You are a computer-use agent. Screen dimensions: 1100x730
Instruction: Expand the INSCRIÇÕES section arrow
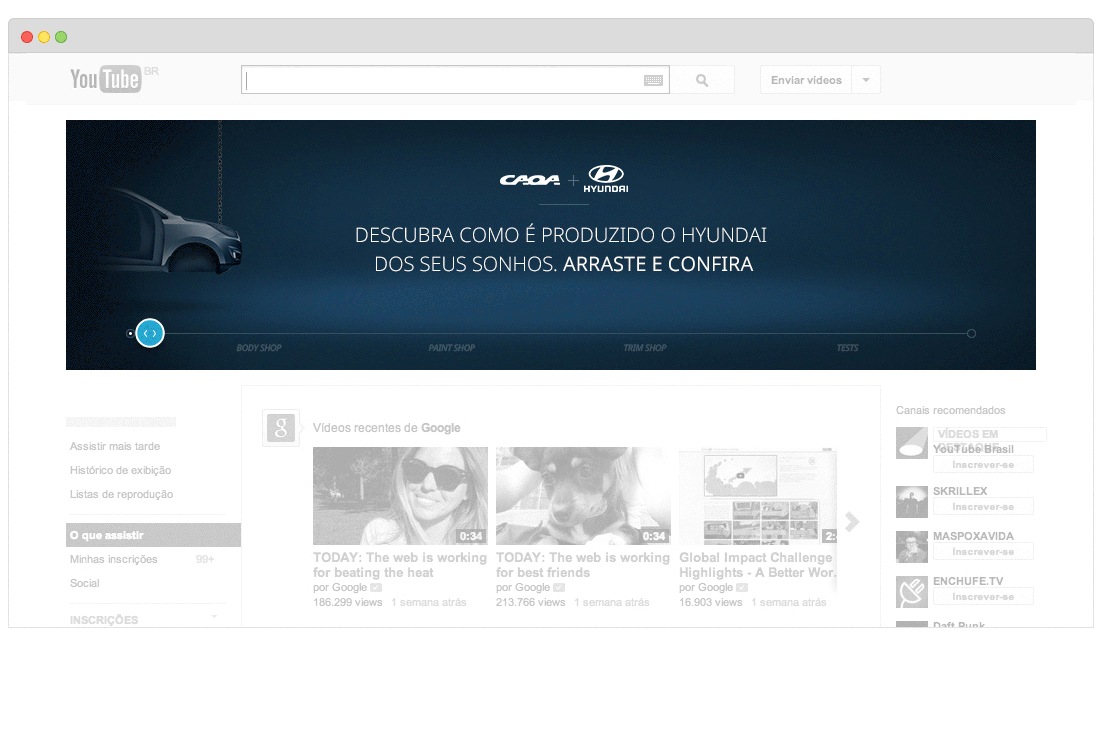click(x=214, y=617)
